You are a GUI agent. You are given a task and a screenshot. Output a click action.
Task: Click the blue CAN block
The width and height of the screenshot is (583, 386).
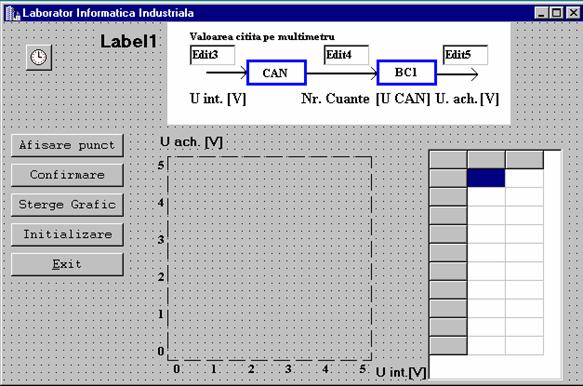pos(276,73)
